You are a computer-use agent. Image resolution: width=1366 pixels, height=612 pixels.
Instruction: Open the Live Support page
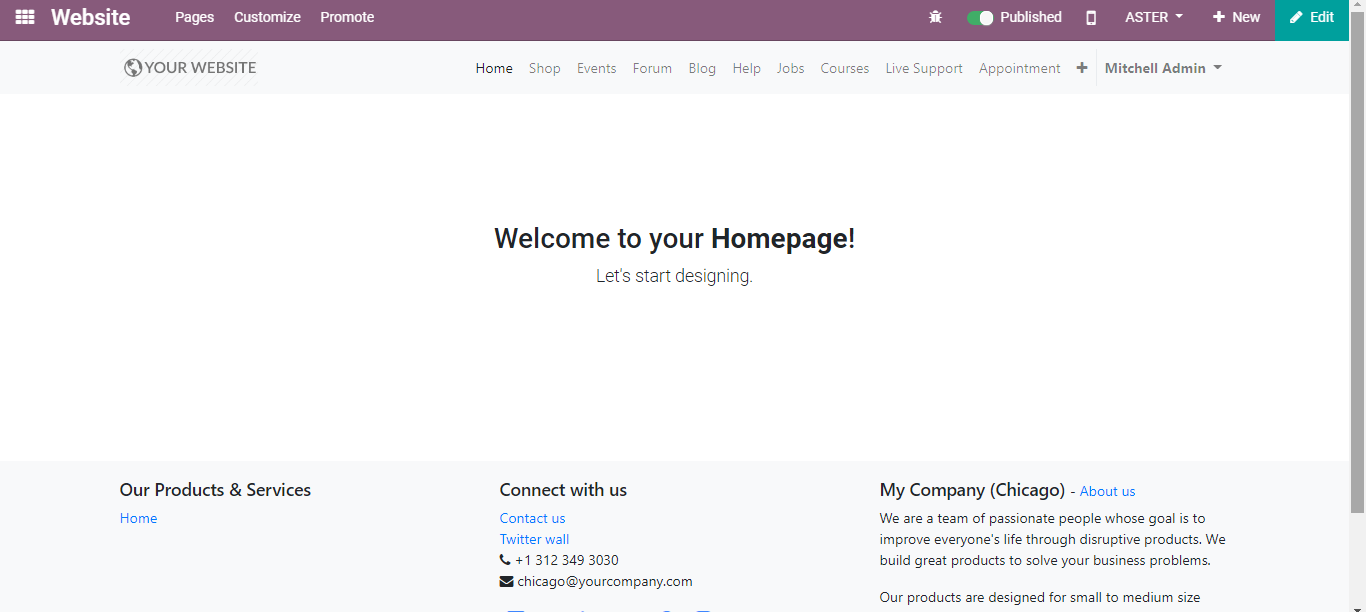[x=924, y=68]
